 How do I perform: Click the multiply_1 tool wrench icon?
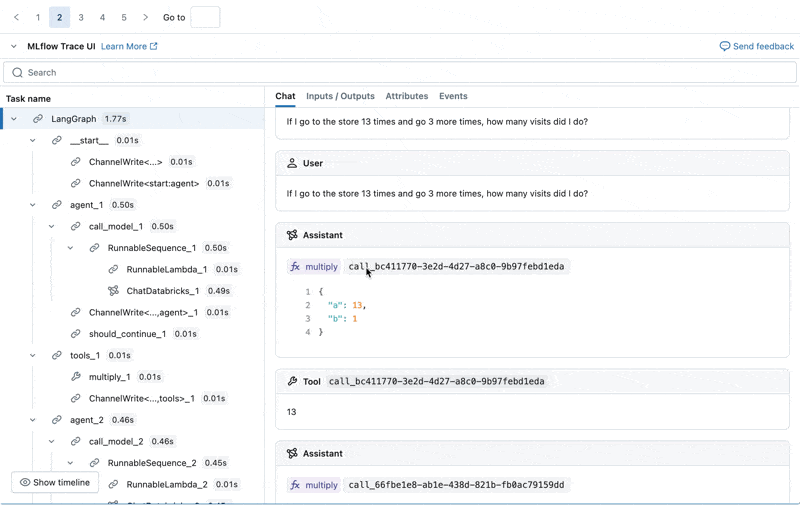pos(76,377)
